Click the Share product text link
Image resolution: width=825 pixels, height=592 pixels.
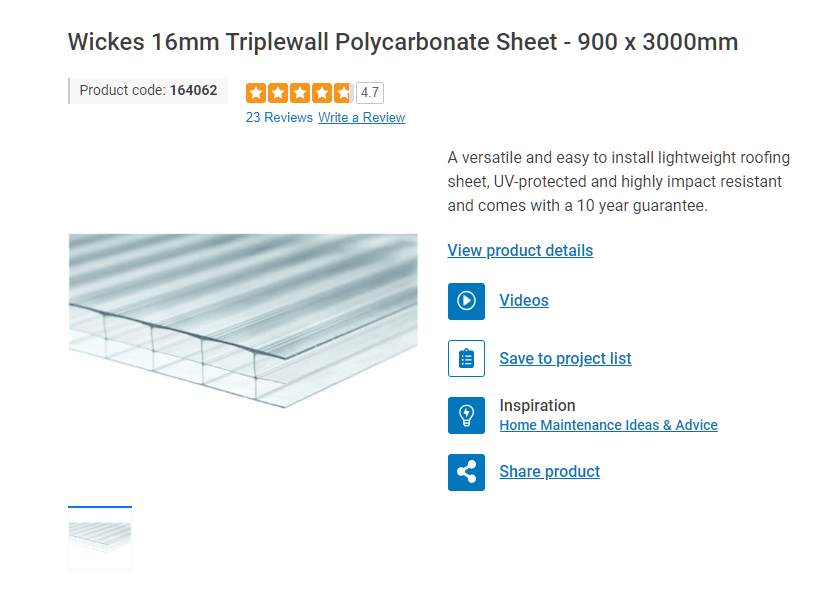(549, 472)
